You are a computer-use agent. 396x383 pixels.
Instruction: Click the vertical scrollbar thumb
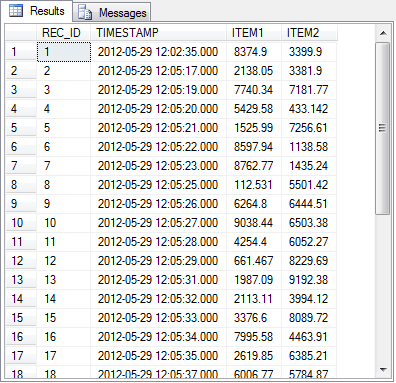pos(382,128)
